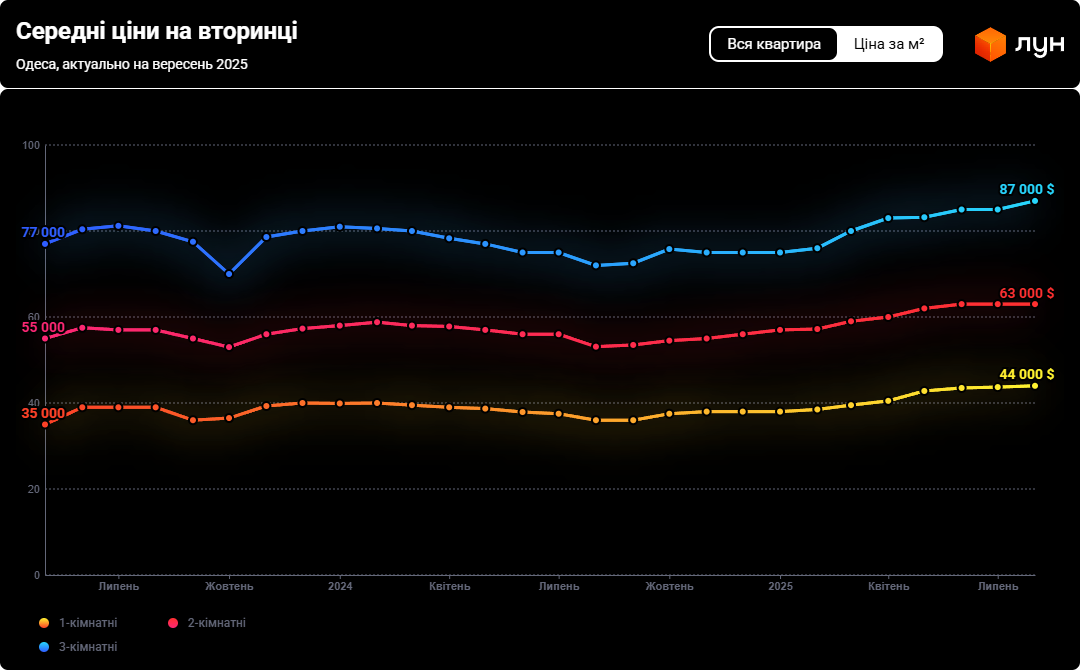This screenshot has height=670, width=1080.
Task: Click the chart title 'Середні ціни на вторинці'
Action: [157, 32]
